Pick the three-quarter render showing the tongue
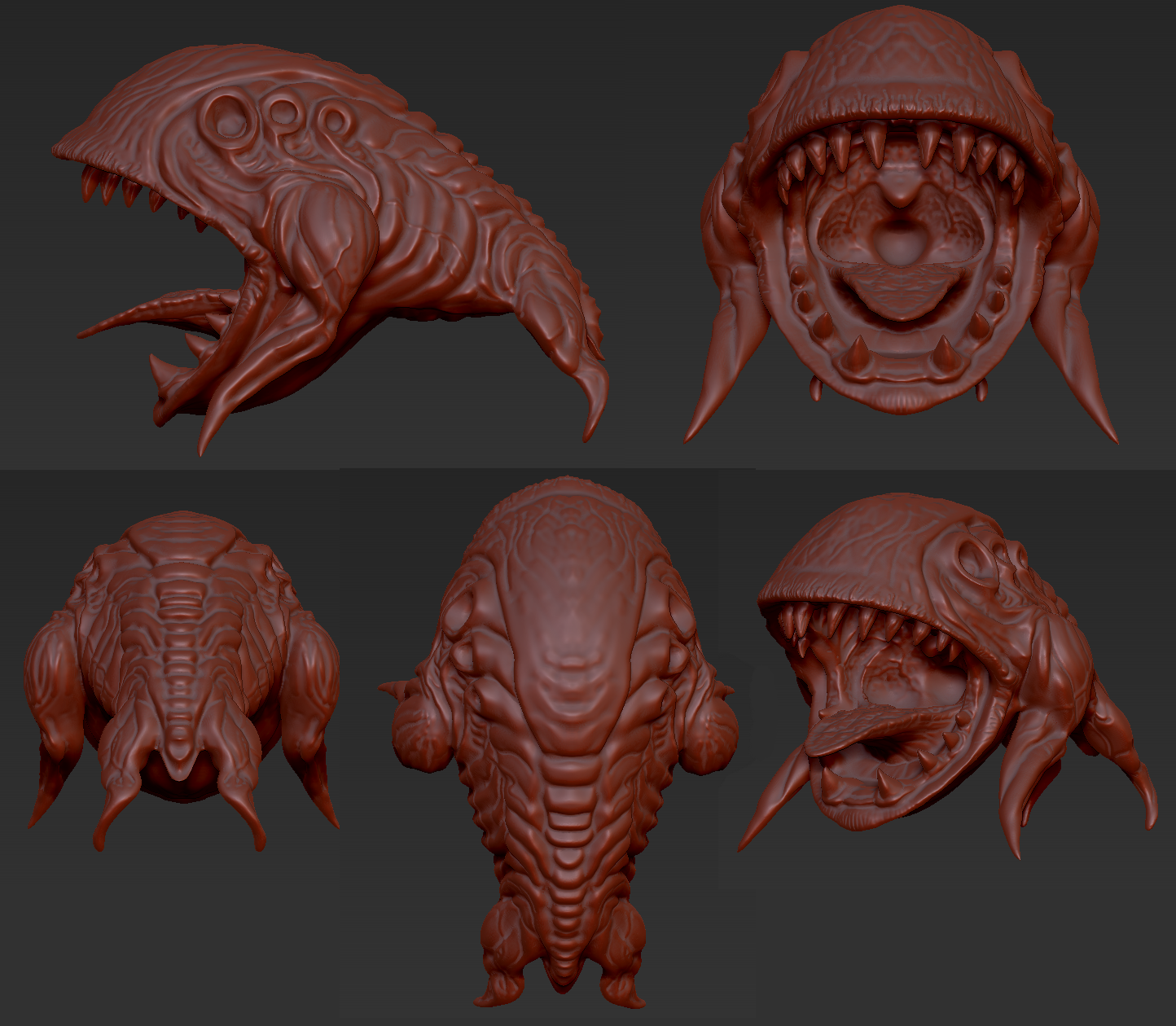The height and width of the screenshot is (1026, 1176). pyautogui.click(x=947, y=674)
